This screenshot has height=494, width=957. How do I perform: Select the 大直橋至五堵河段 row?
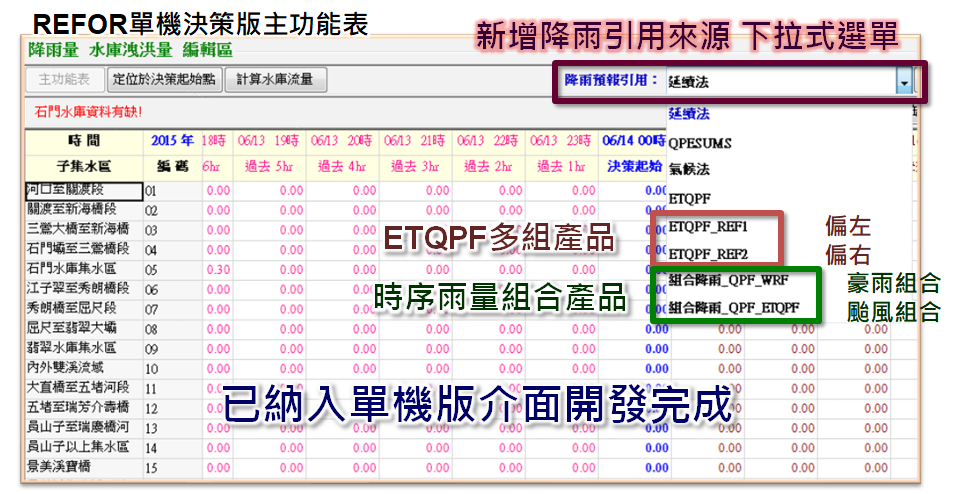[x=84, y=388]
